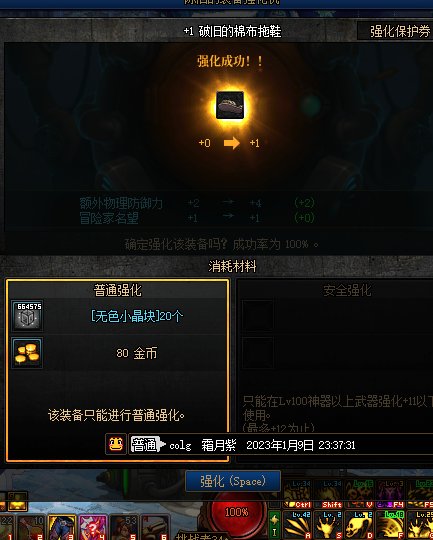433x540 pixels.
Task: Click the gold coins icon
Action: click(x=27, y=353)
